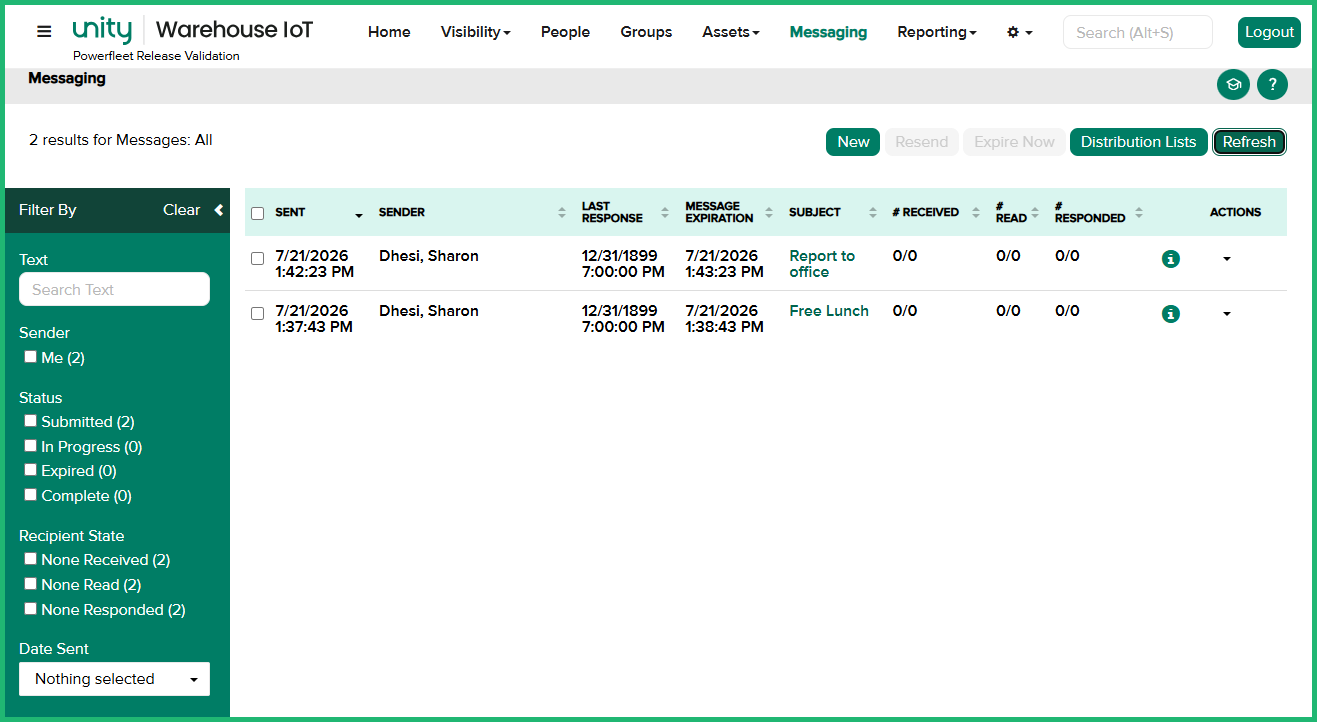1317x722 pixels.
Task: Open the hamburger navigation menu
Action: pos(44,31)
